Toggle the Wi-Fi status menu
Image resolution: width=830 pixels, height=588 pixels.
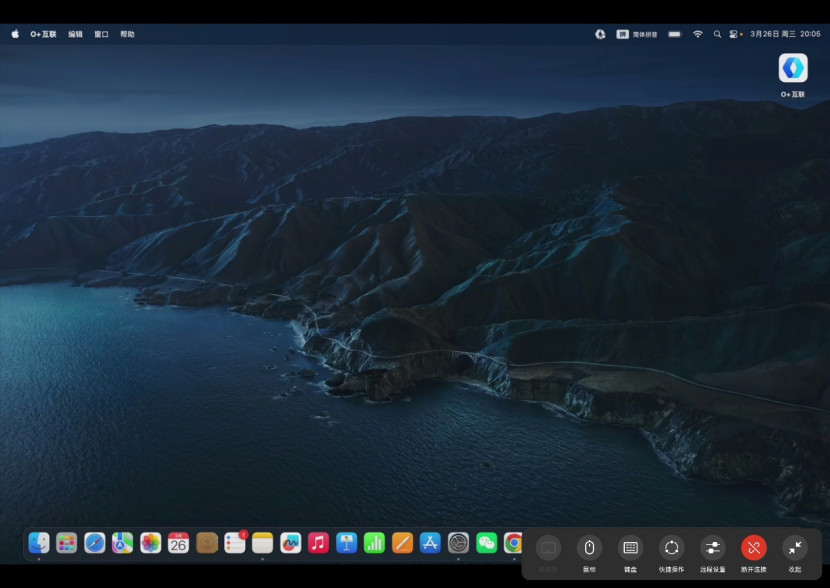point(697,34)
